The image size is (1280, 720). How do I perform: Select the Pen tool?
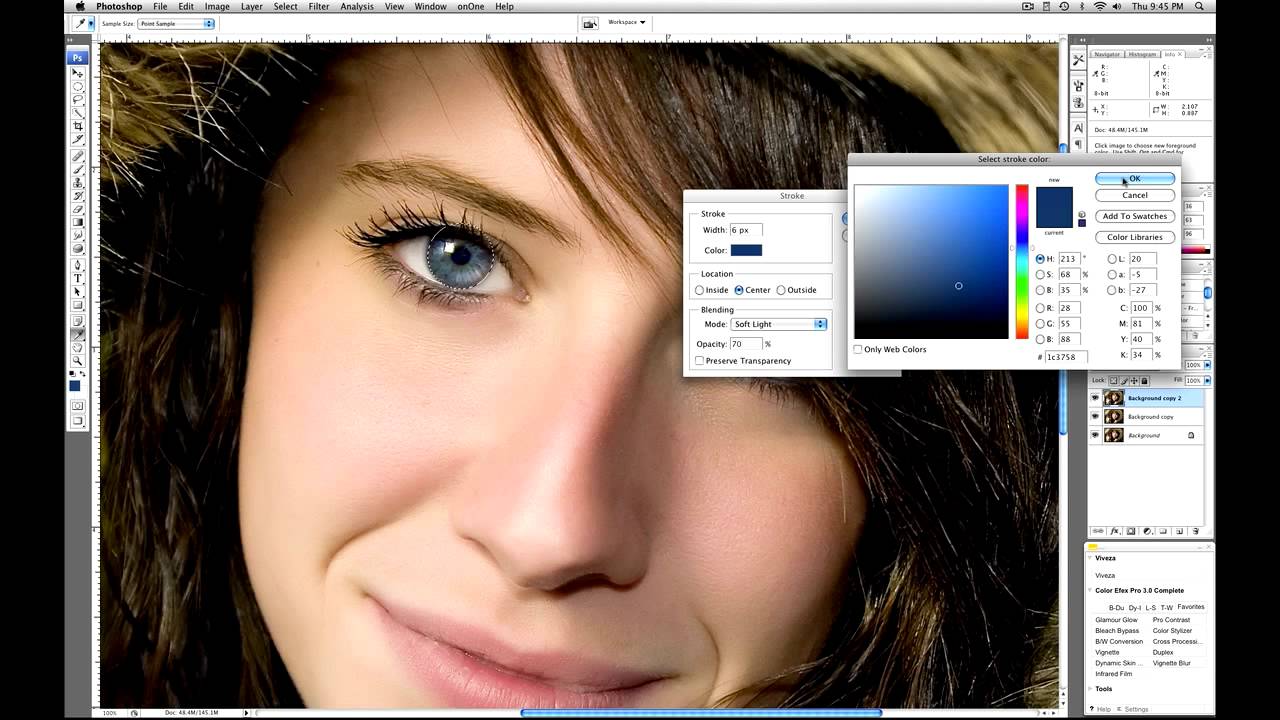tap(80, 266)
